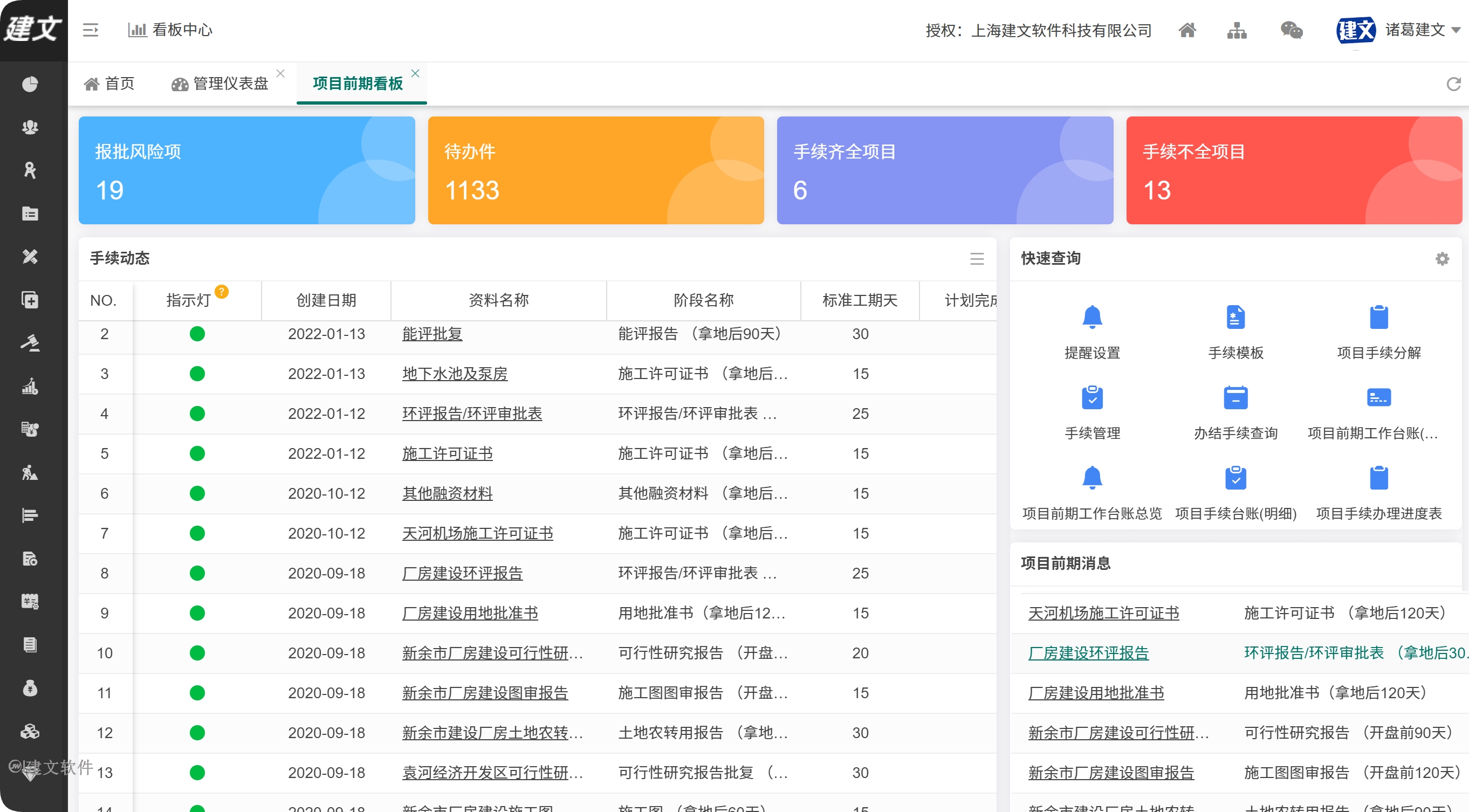The height and width of the screenshot is (812, 1469).
Task: Click the construction worker sidebar icon
Action: (30, 472)
